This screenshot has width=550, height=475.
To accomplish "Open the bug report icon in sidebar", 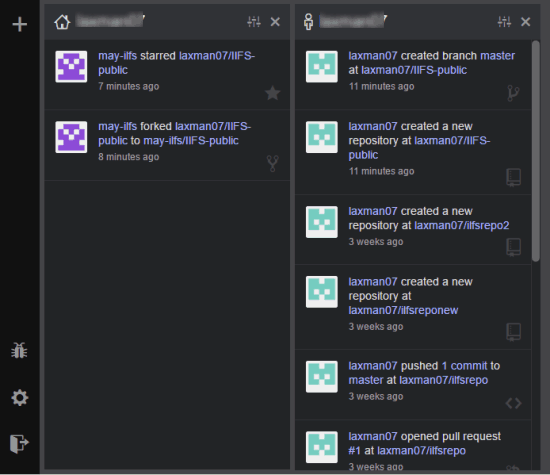I will tap(19, 350).
